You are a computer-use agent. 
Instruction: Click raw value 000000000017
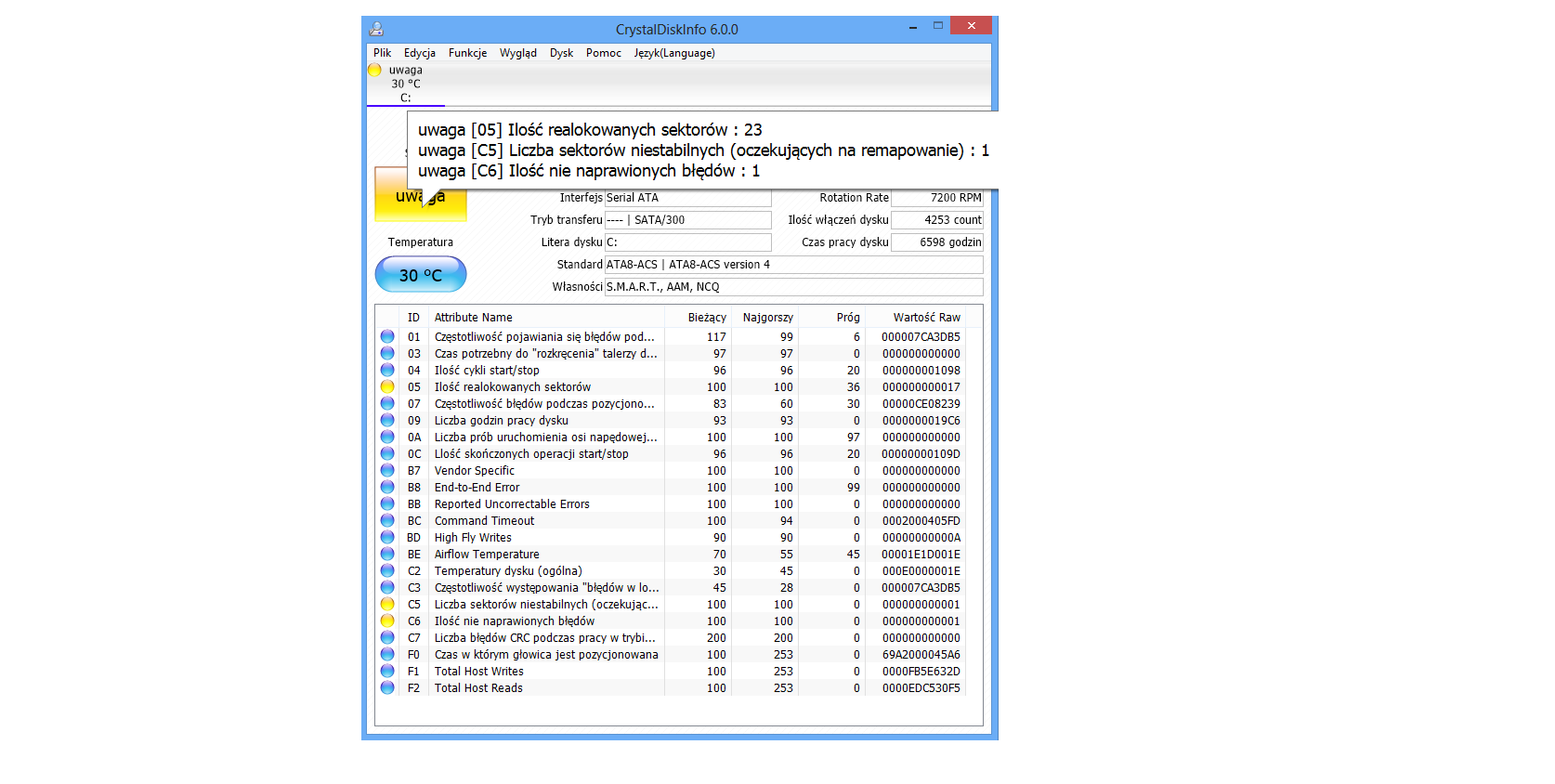[x=921, y=387]
